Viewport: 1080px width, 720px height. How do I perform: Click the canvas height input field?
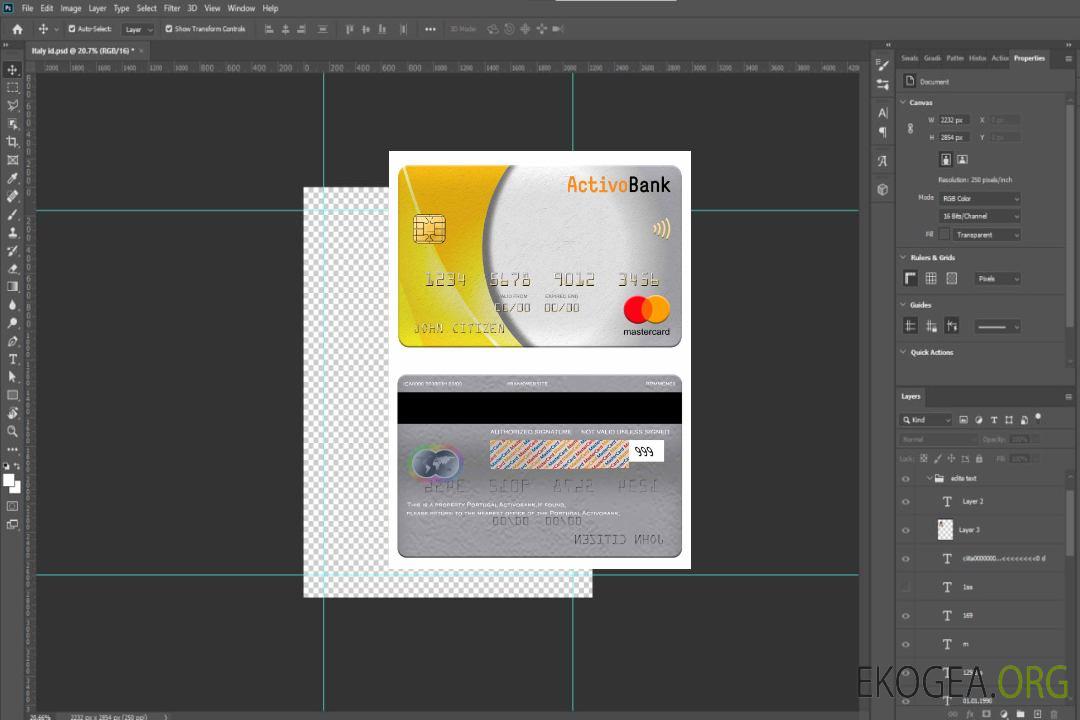(x=954, y=138)
